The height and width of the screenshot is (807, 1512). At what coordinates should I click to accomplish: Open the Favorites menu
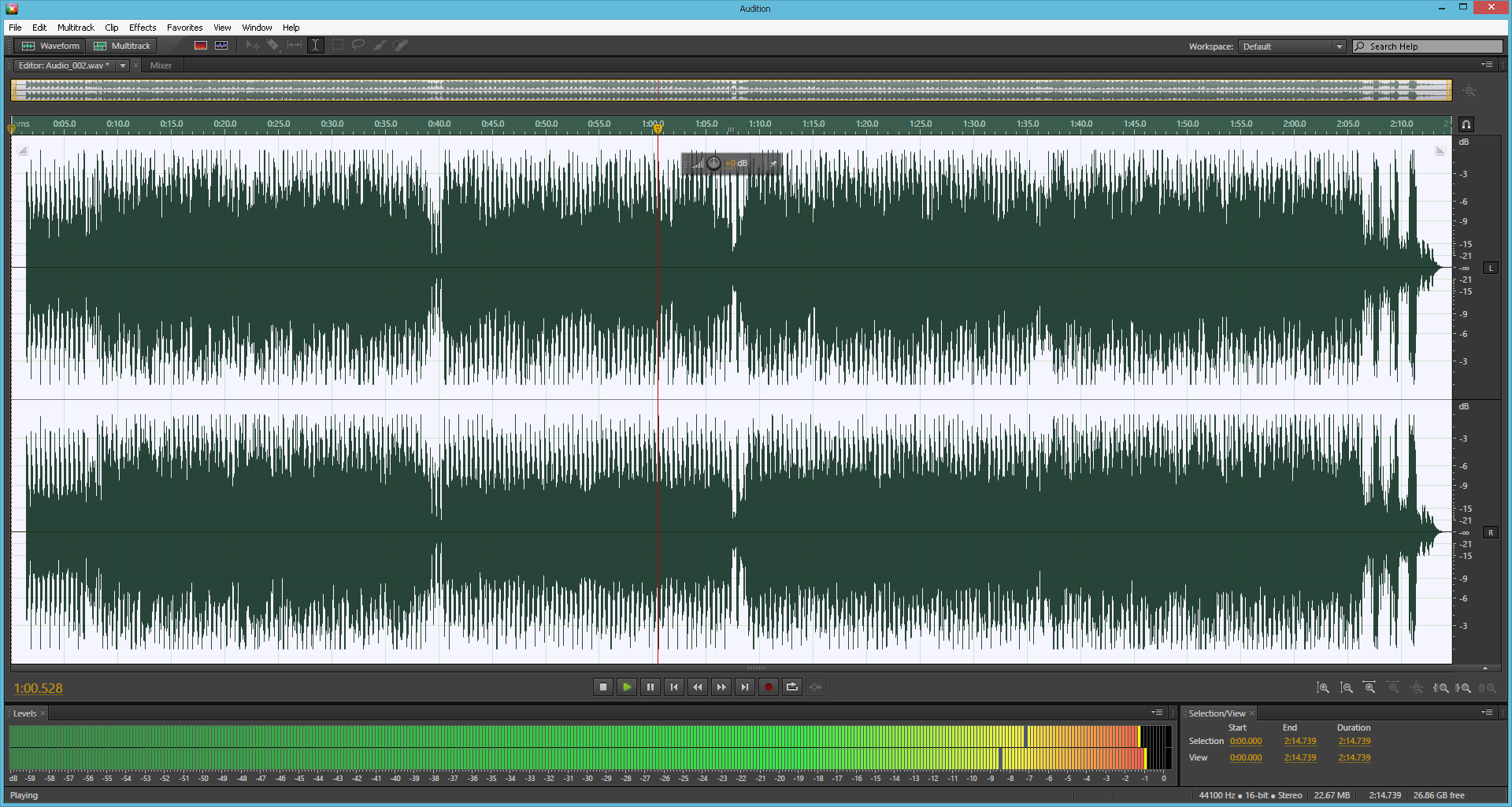pos(185,28)
